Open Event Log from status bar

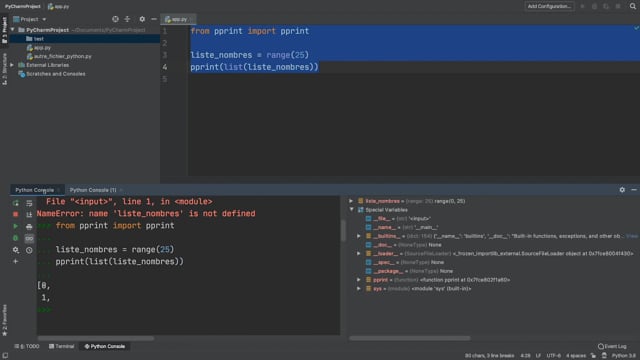point(612,346)
